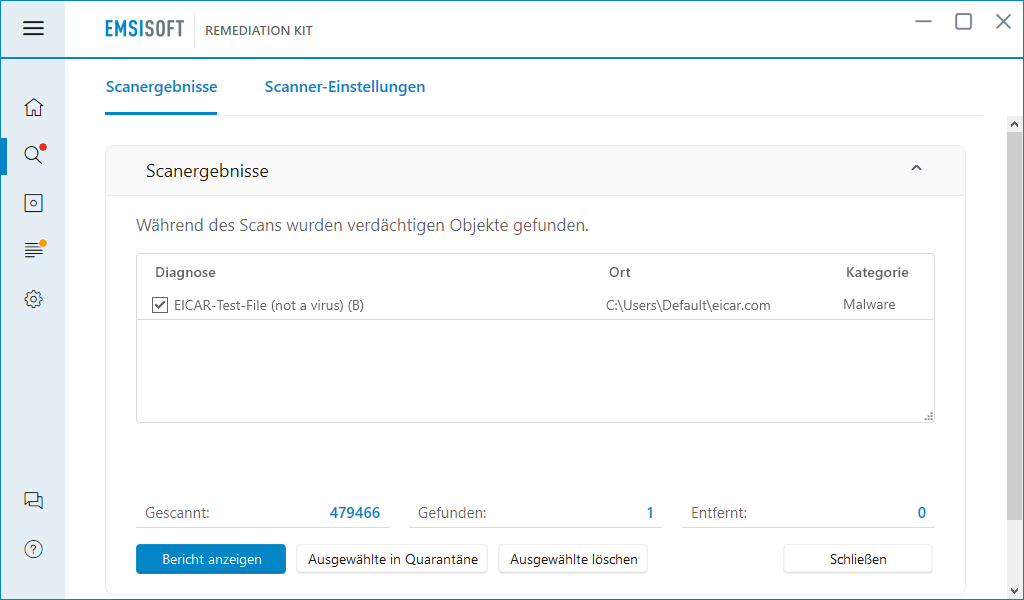1024x600 pixels.
Task: Go to the Home overview icon
Action: (x=33, y=107)
